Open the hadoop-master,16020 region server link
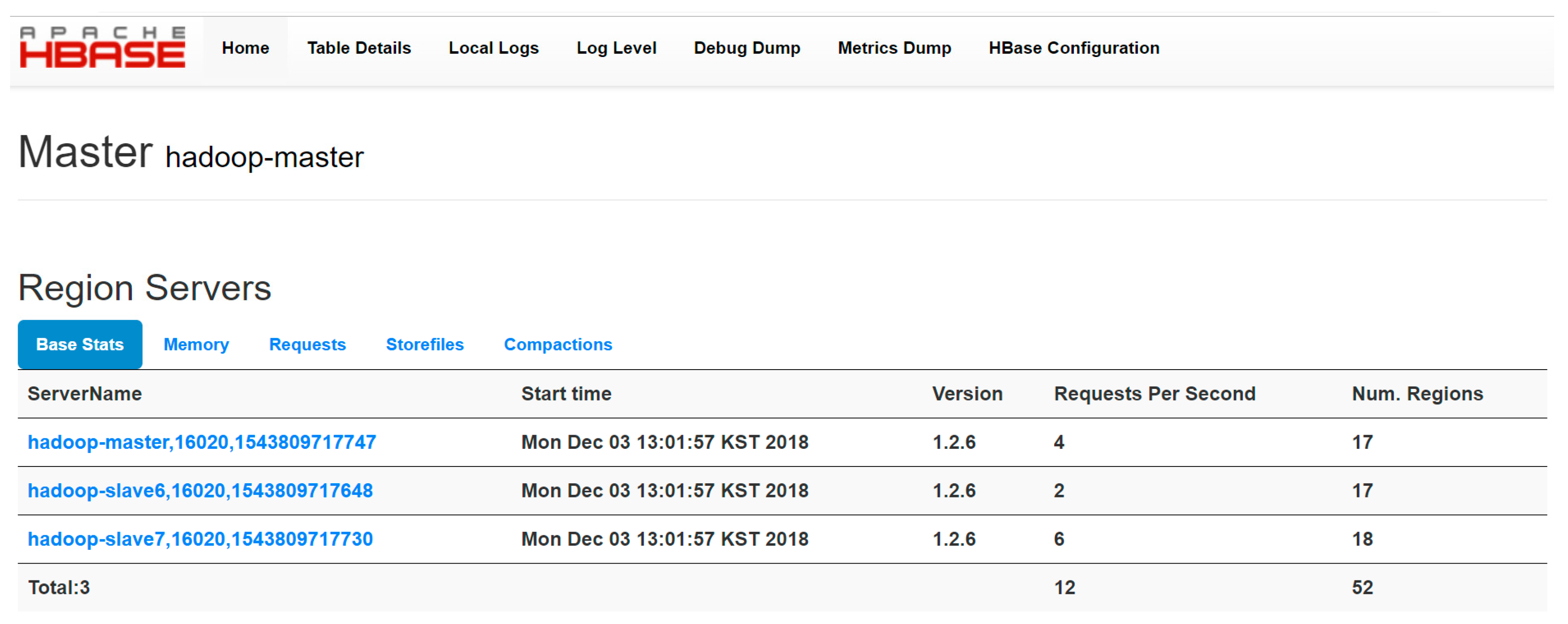 [201, 442]
